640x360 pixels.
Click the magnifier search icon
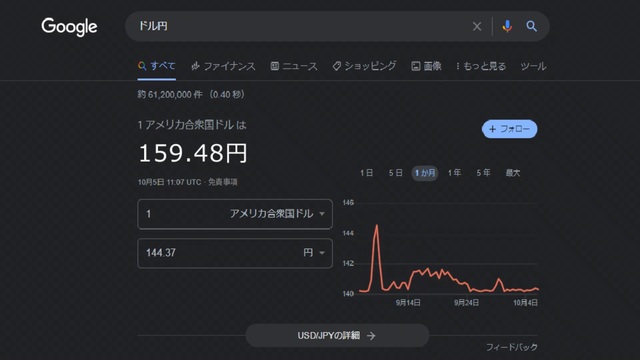tap(531, 27)
